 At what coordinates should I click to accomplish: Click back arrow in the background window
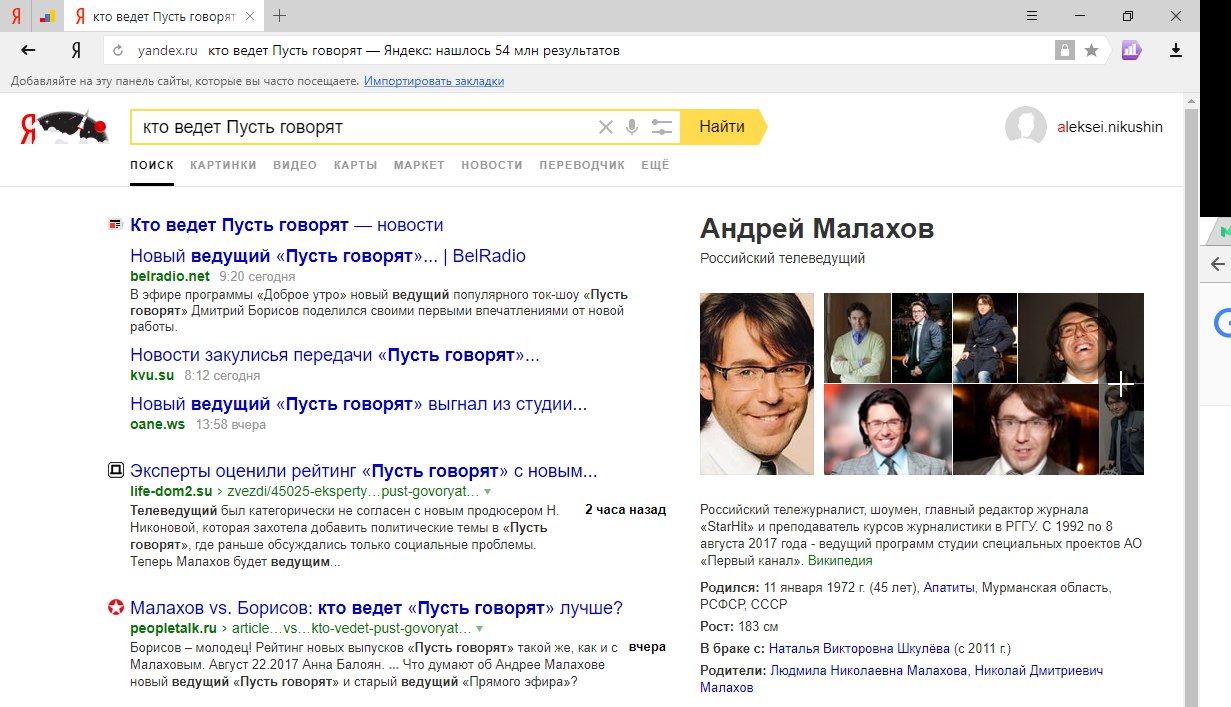[1217, 264]
